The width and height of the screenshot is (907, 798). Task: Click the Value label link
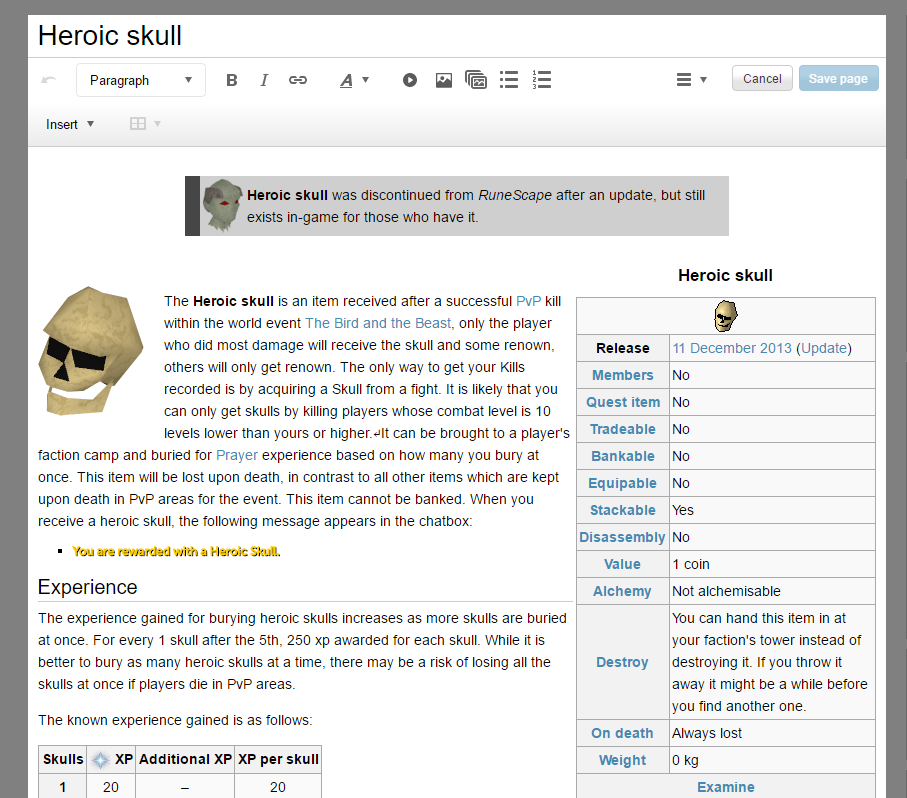[x=622, y=564]
